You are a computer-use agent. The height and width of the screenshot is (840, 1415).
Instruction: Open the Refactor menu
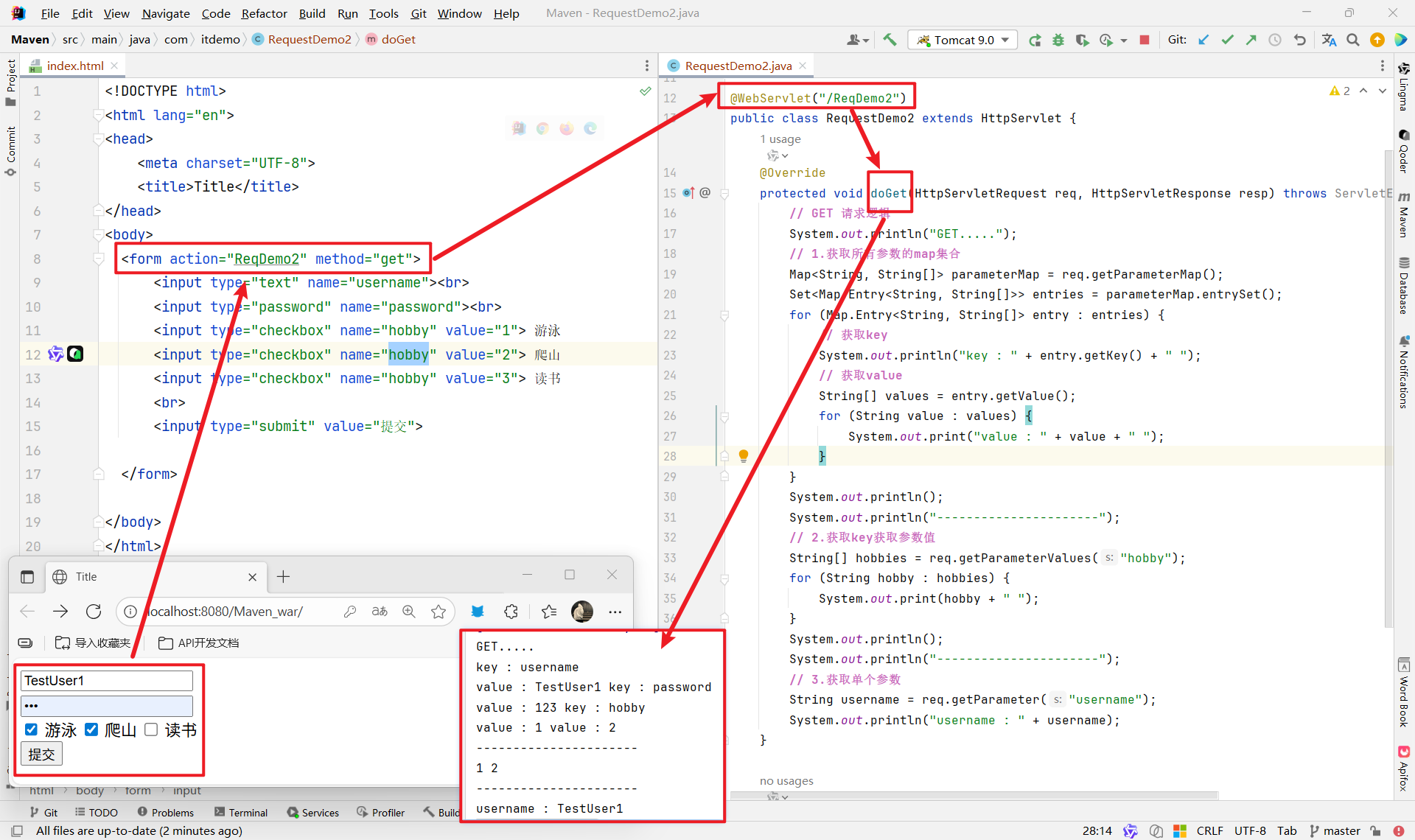264,13
